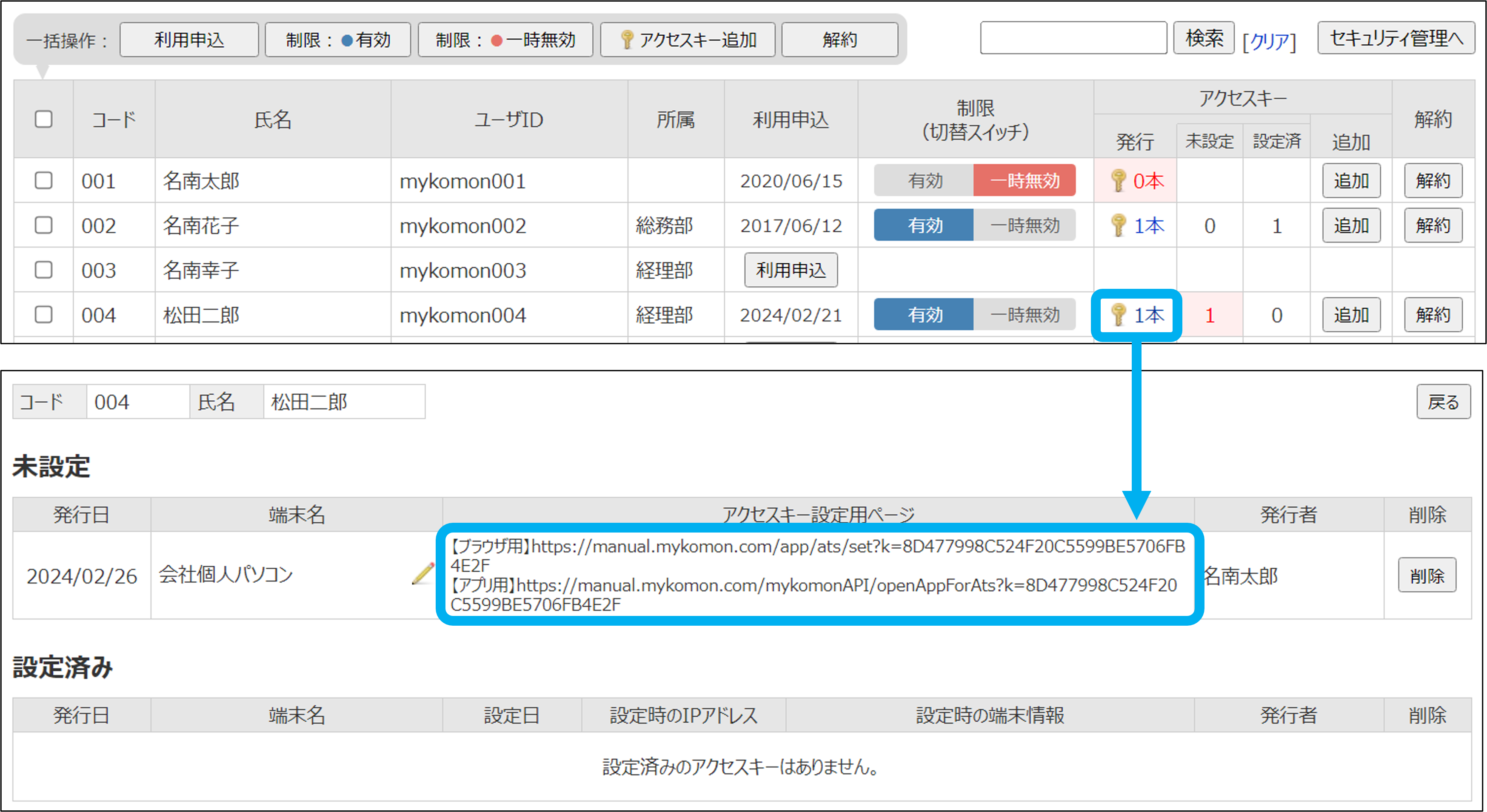
Task: Check the checkbox for row 001
Action: 43,181
